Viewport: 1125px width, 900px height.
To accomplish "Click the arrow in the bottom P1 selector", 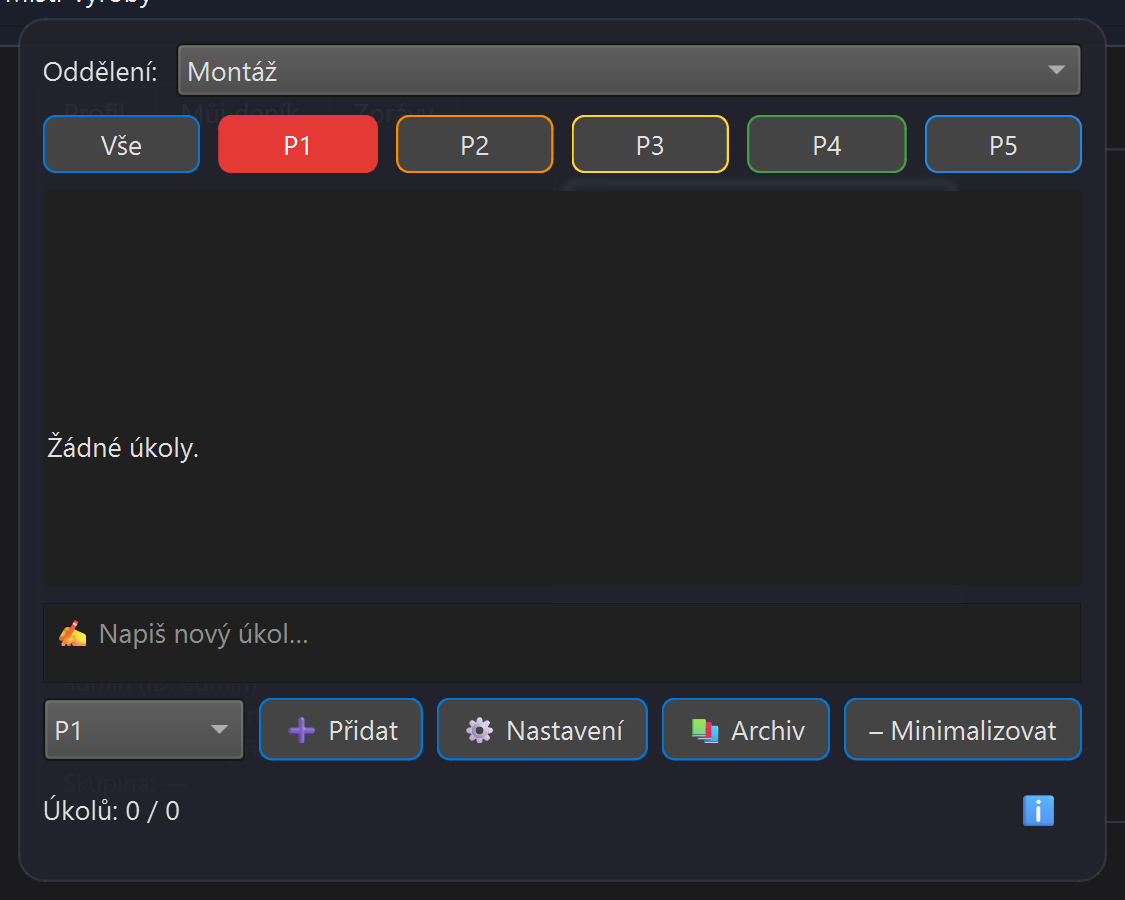I will 220,731.
